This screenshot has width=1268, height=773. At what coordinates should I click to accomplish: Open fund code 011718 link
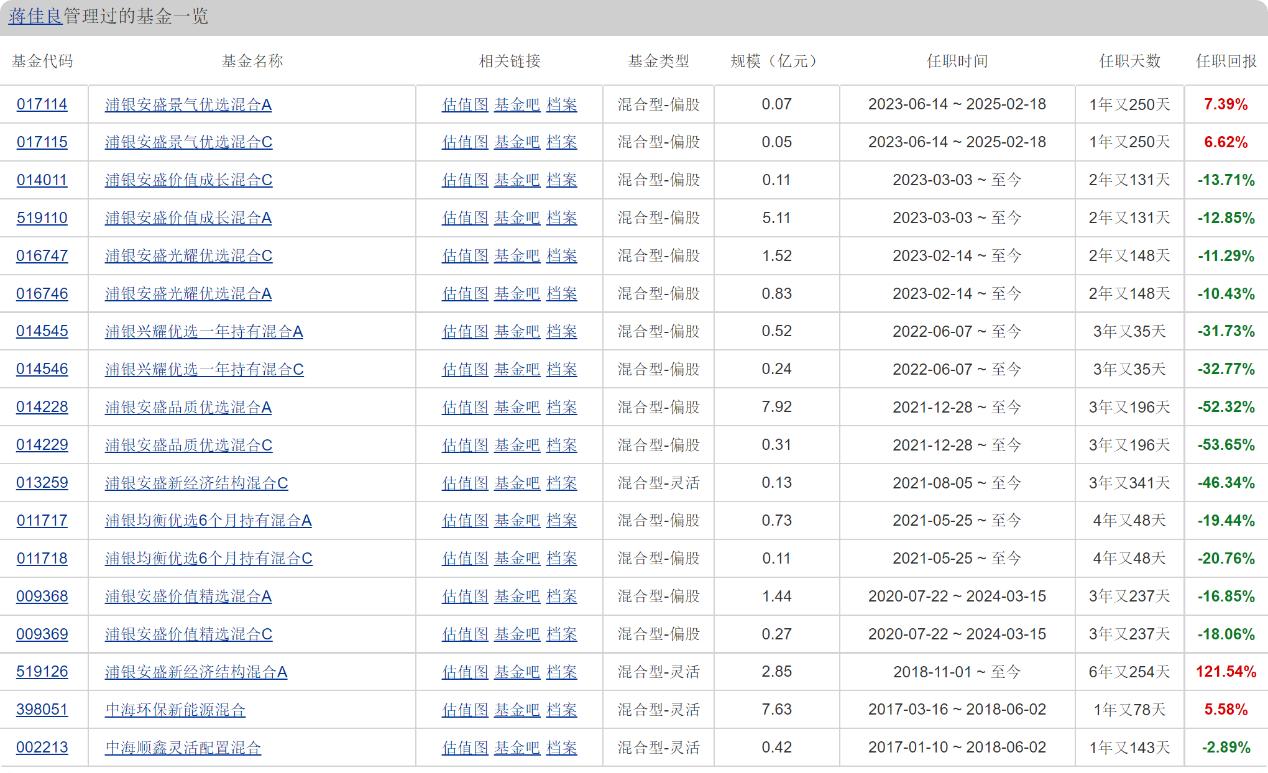click(x=42, y=558)
